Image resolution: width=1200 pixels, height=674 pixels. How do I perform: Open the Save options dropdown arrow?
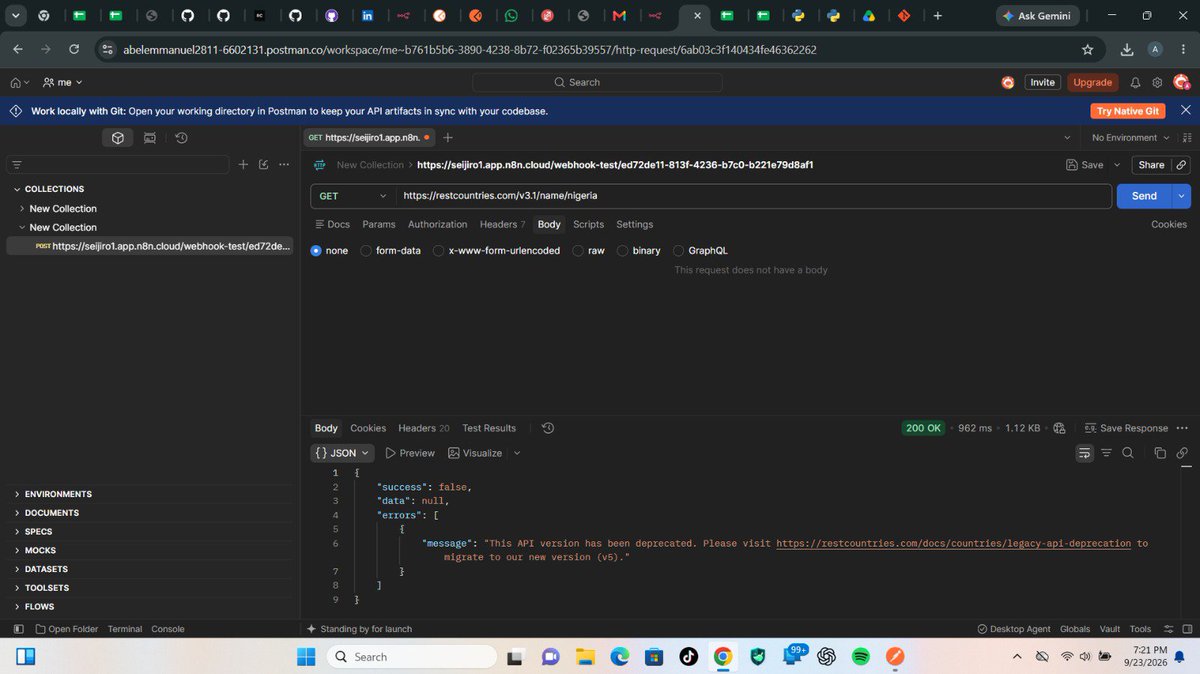[1119, 165]
